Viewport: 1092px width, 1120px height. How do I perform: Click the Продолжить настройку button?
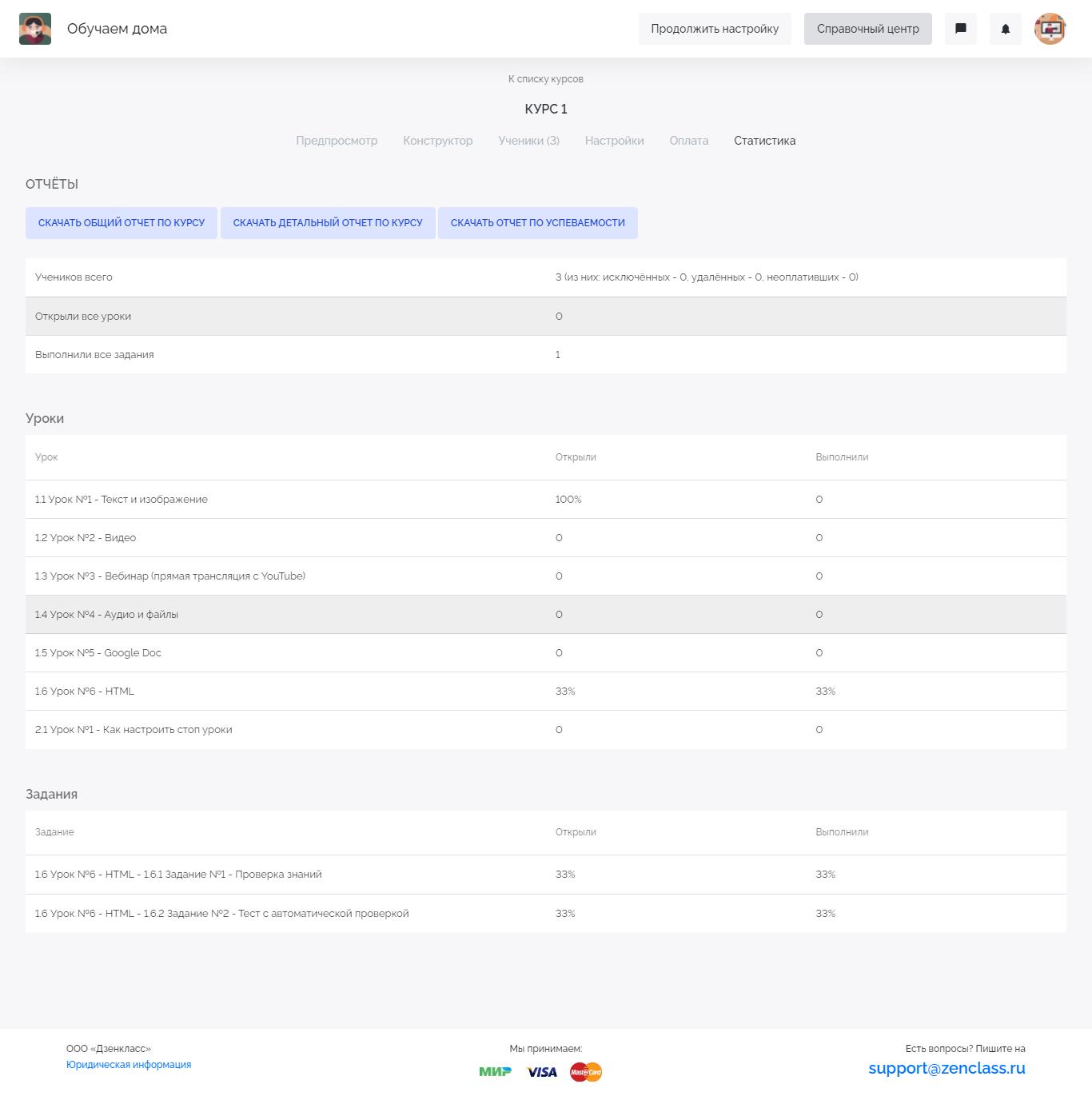tap(715, 29)
